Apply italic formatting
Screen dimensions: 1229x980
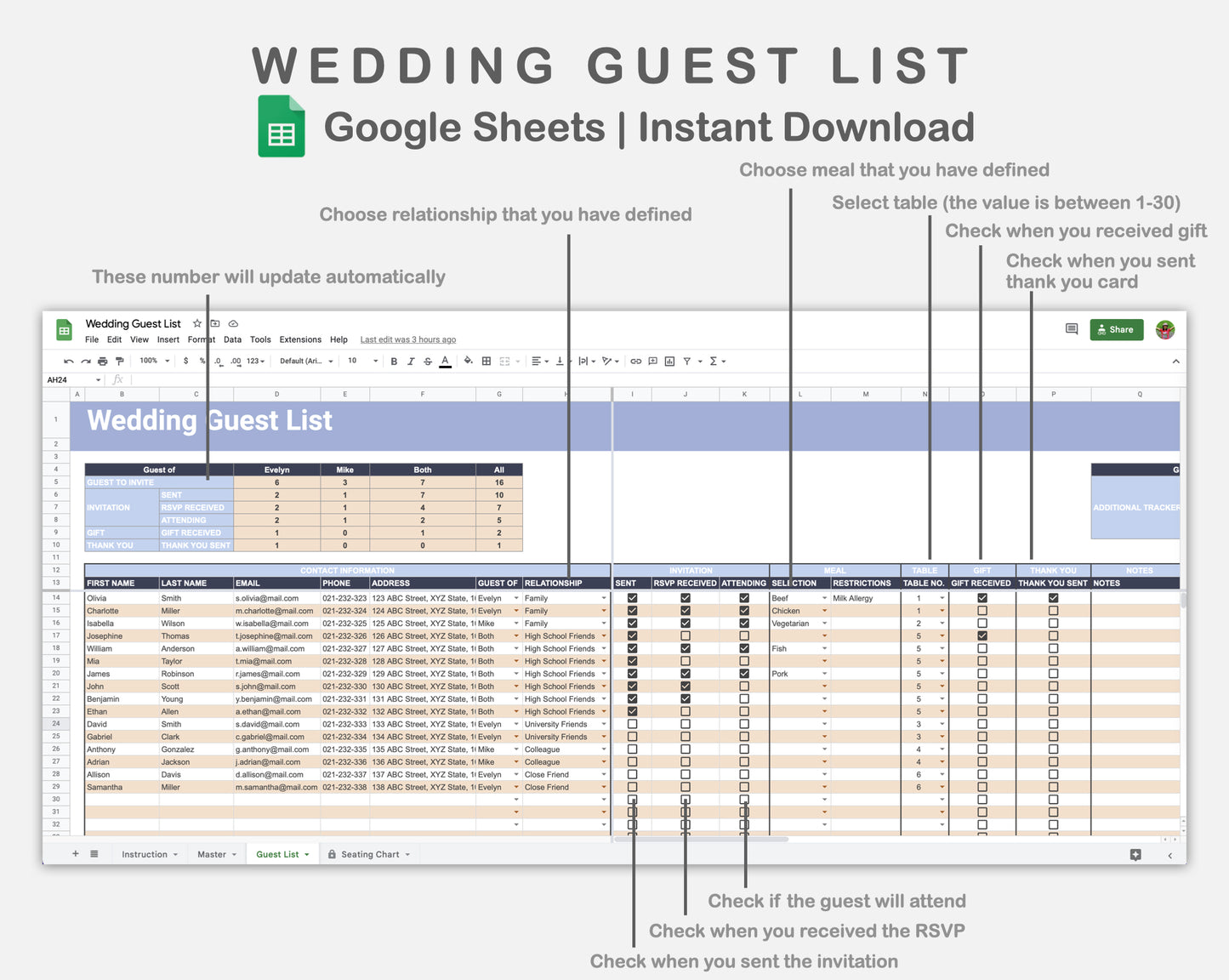point(411,361)
